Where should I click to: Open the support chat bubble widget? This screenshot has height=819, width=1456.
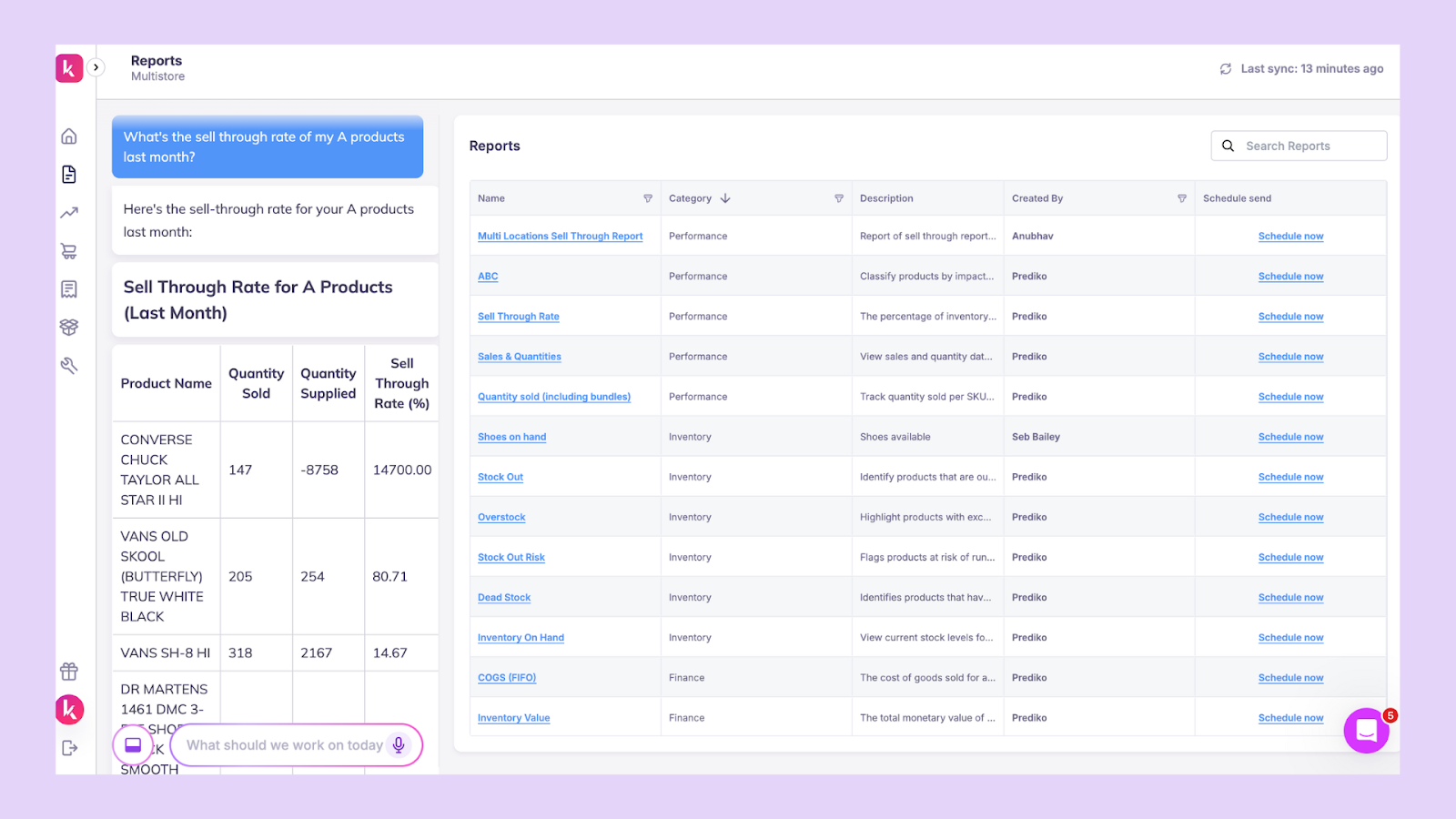[1367, 730]
